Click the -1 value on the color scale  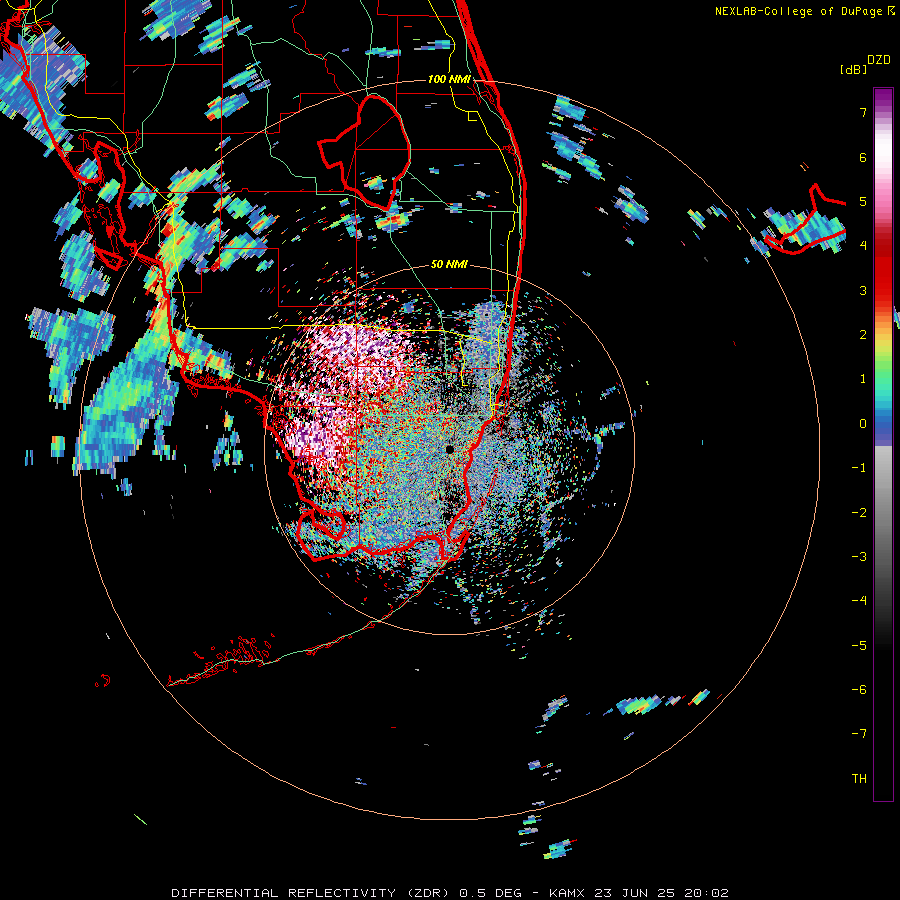point(859,468)
